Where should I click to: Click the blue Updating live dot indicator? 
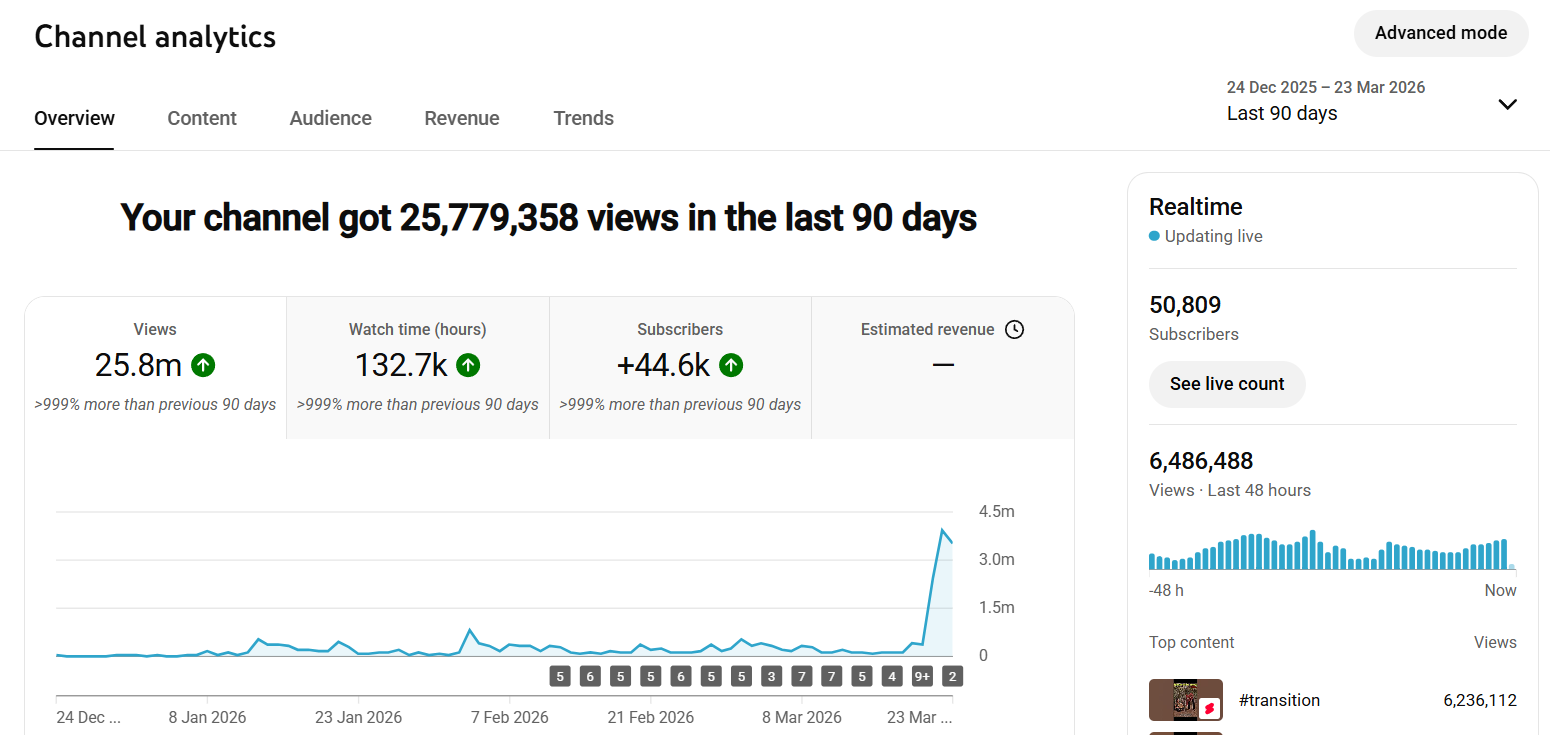pos(1154,237)
